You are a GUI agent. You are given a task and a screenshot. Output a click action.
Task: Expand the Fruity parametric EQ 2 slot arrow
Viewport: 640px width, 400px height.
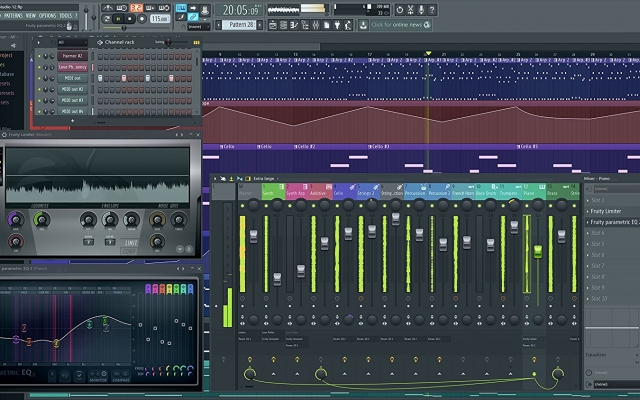coord(588,222)
